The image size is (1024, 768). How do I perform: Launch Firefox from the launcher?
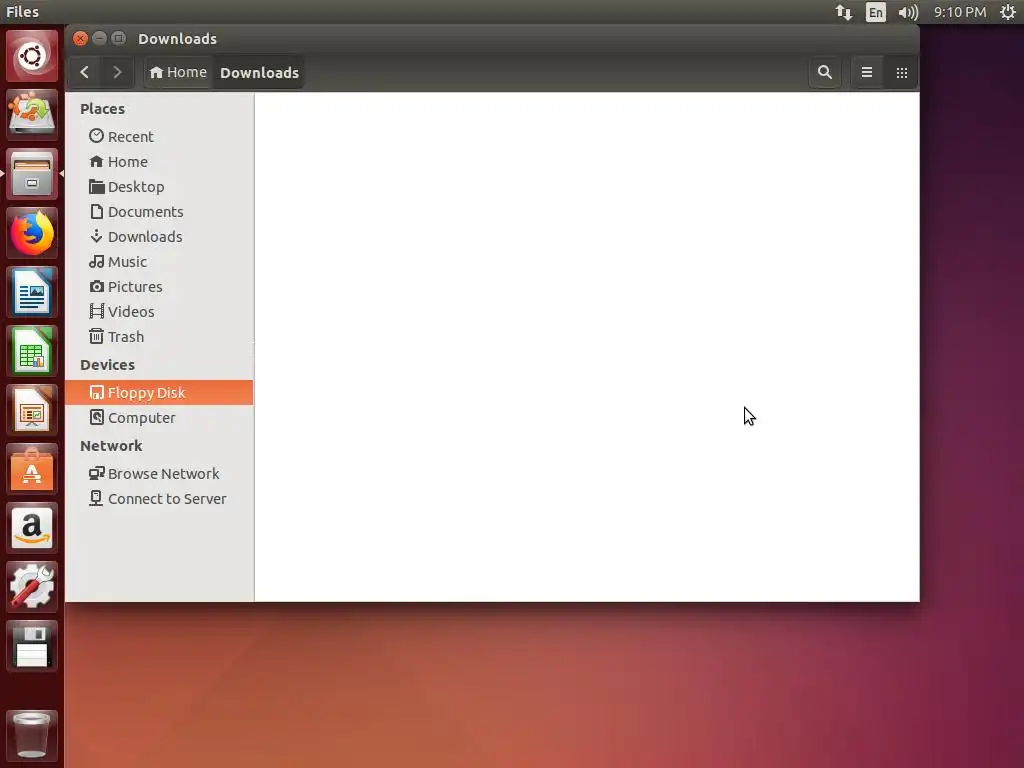[x=32, y=233]
